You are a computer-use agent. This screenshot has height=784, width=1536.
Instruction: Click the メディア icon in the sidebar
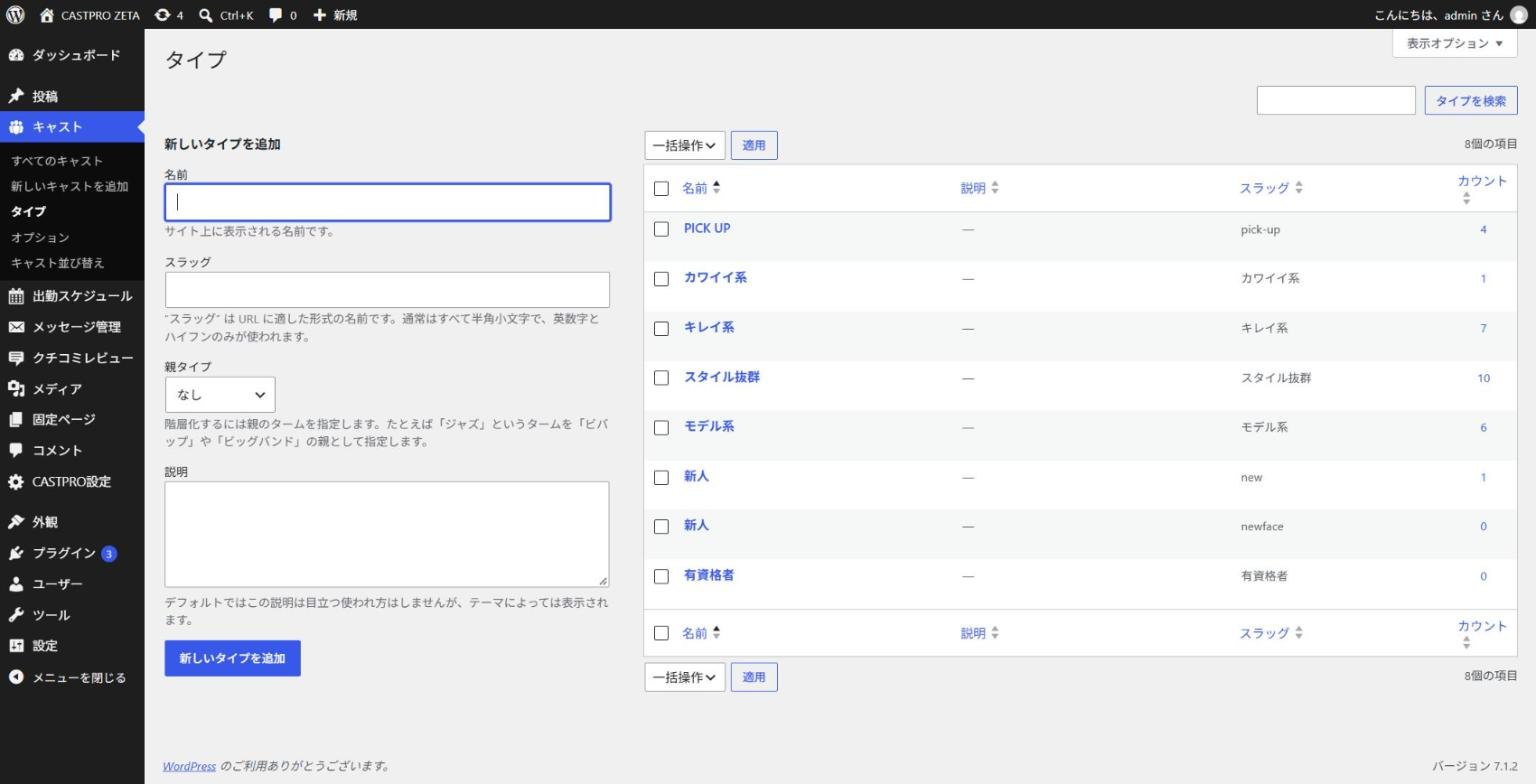coord(16,389)
